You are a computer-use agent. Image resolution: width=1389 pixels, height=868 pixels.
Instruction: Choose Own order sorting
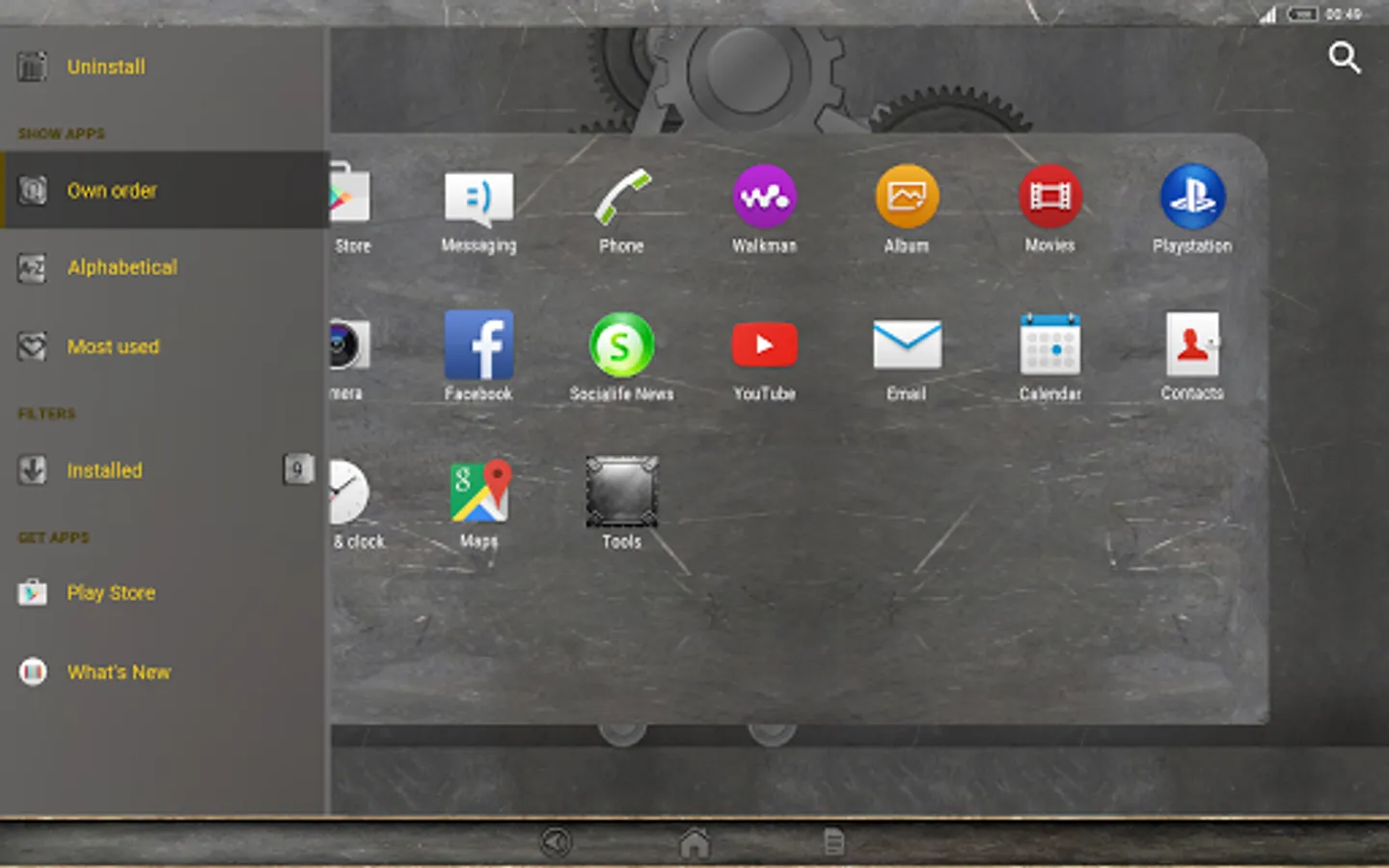point(164,190)
